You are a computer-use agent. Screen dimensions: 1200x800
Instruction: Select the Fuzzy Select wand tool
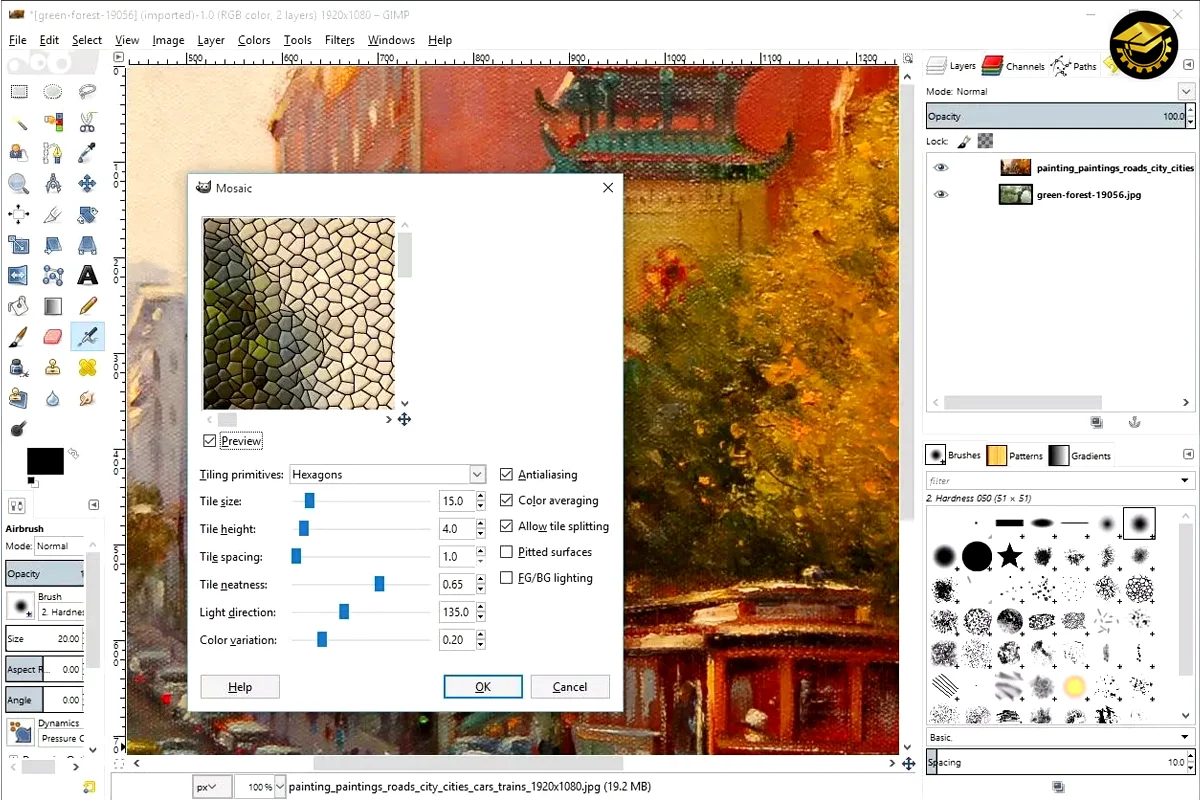(18, 122)
